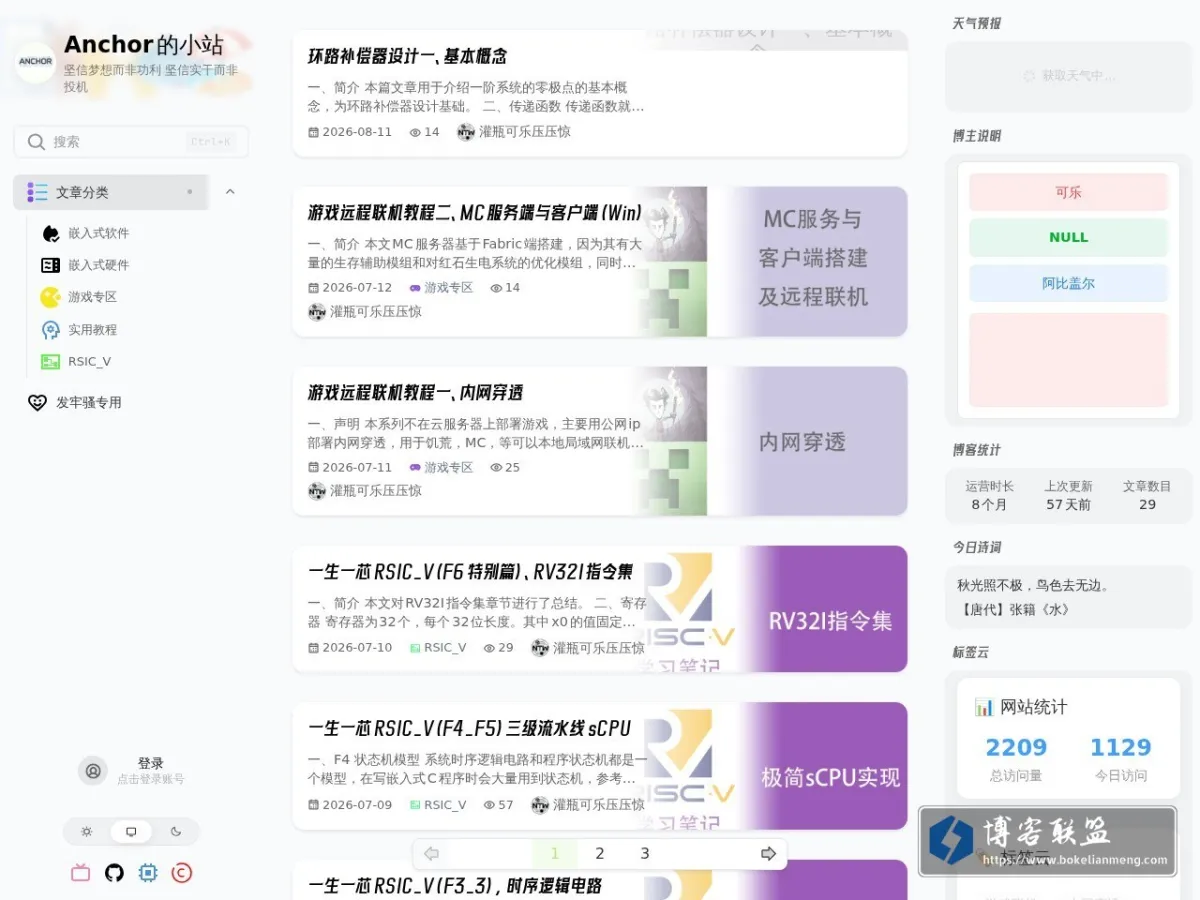Click the ANCHOR site logo avatar
The width and height of the screenshot is (1200, 900).
click(35, 62)
